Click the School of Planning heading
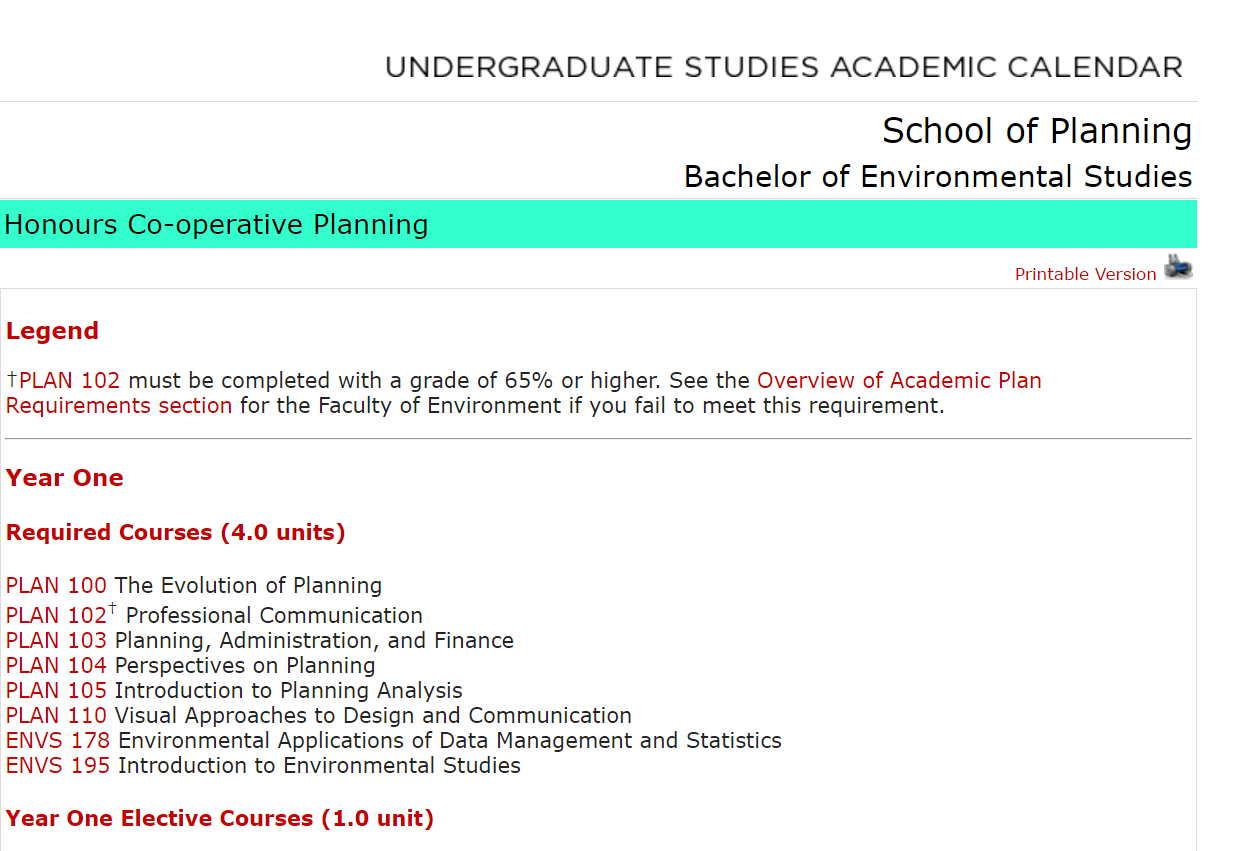Viewport: 1253px width, 851px height. pos(1037,131)
